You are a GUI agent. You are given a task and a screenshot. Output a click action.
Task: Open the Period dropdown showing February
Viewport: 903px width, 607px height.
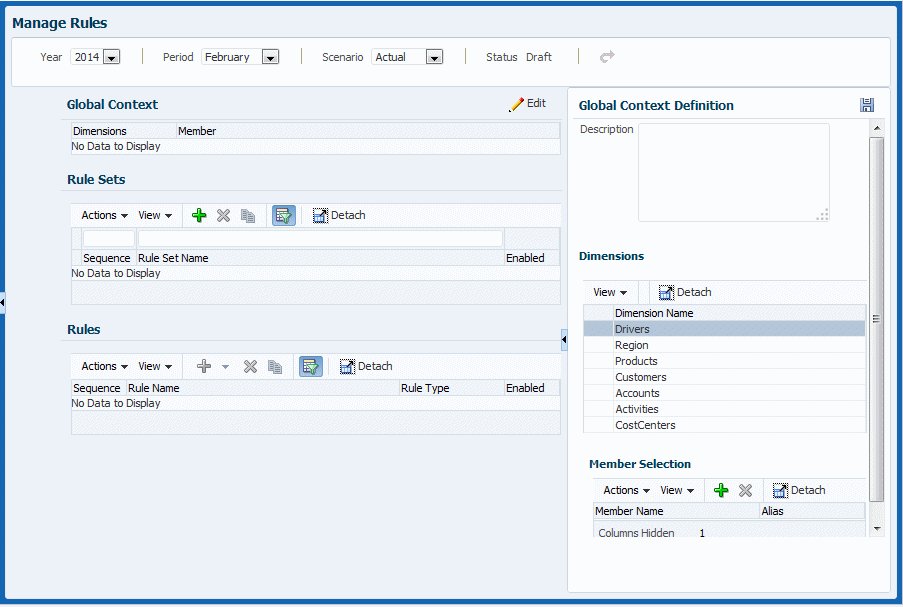pos(271,57)
